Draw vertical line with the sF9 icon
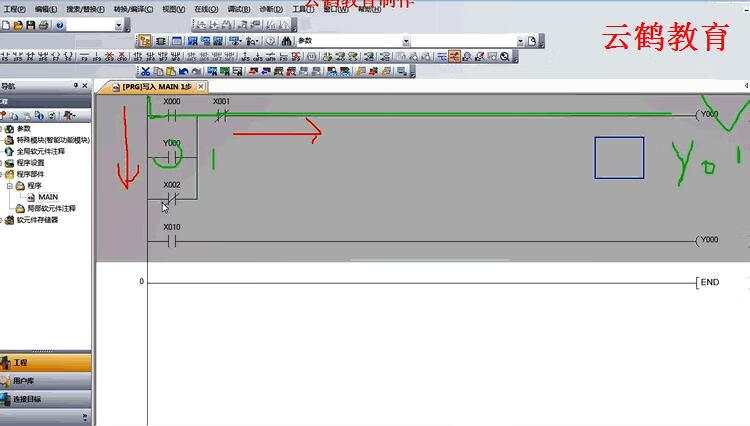This screenshot has height=426, width=750. 97,57
